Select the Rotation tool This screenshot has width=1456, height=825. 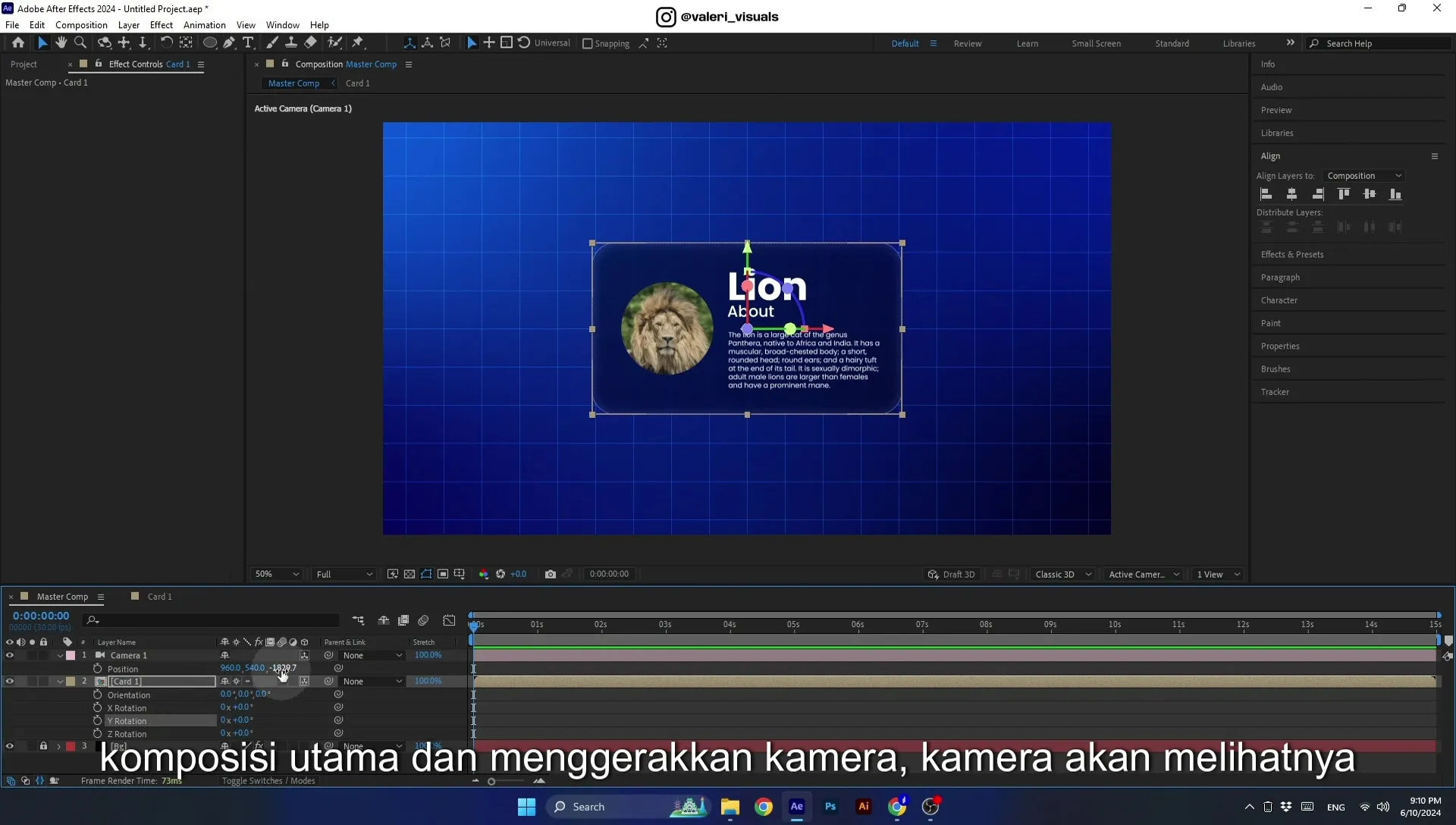[166, 43]
